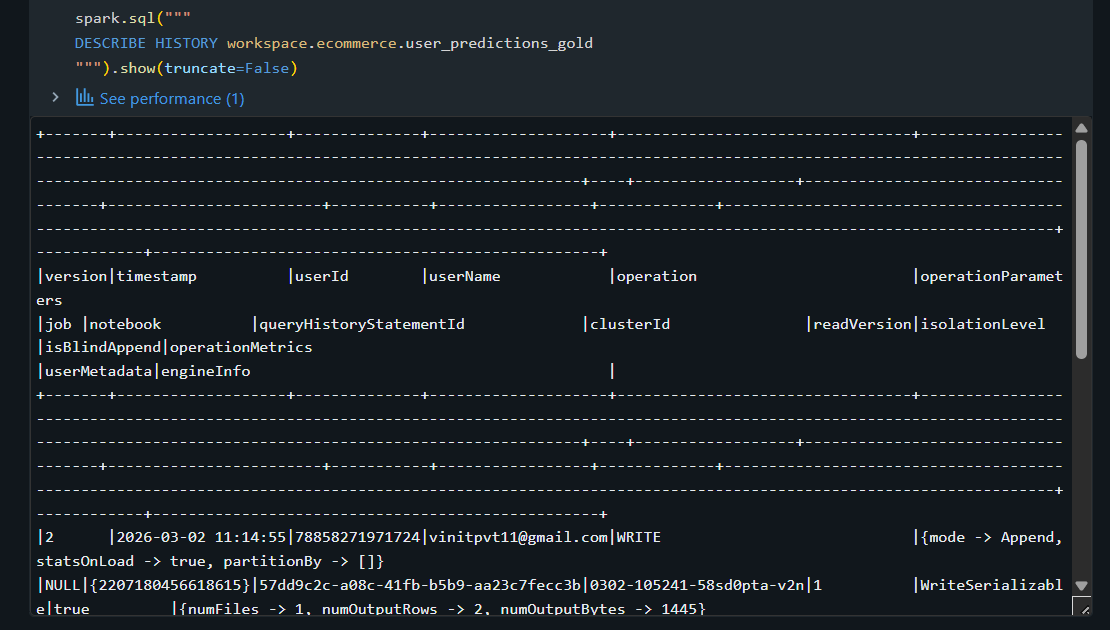Image resolution: width=1110 pixels, height=630 pixels.
Task: Click the DESCRIBE HISTORY keyword in code
Action: (146, 43)
